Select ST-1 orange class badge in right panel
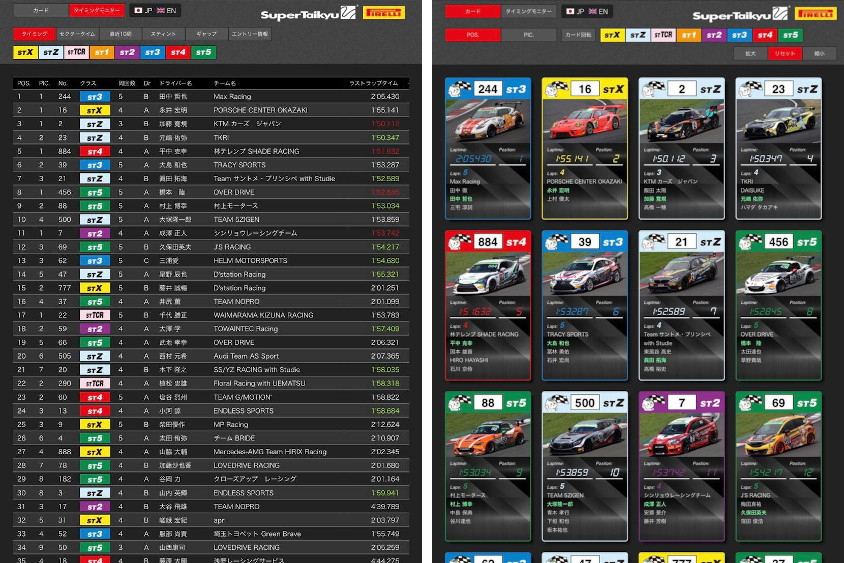 click(687, 34)
